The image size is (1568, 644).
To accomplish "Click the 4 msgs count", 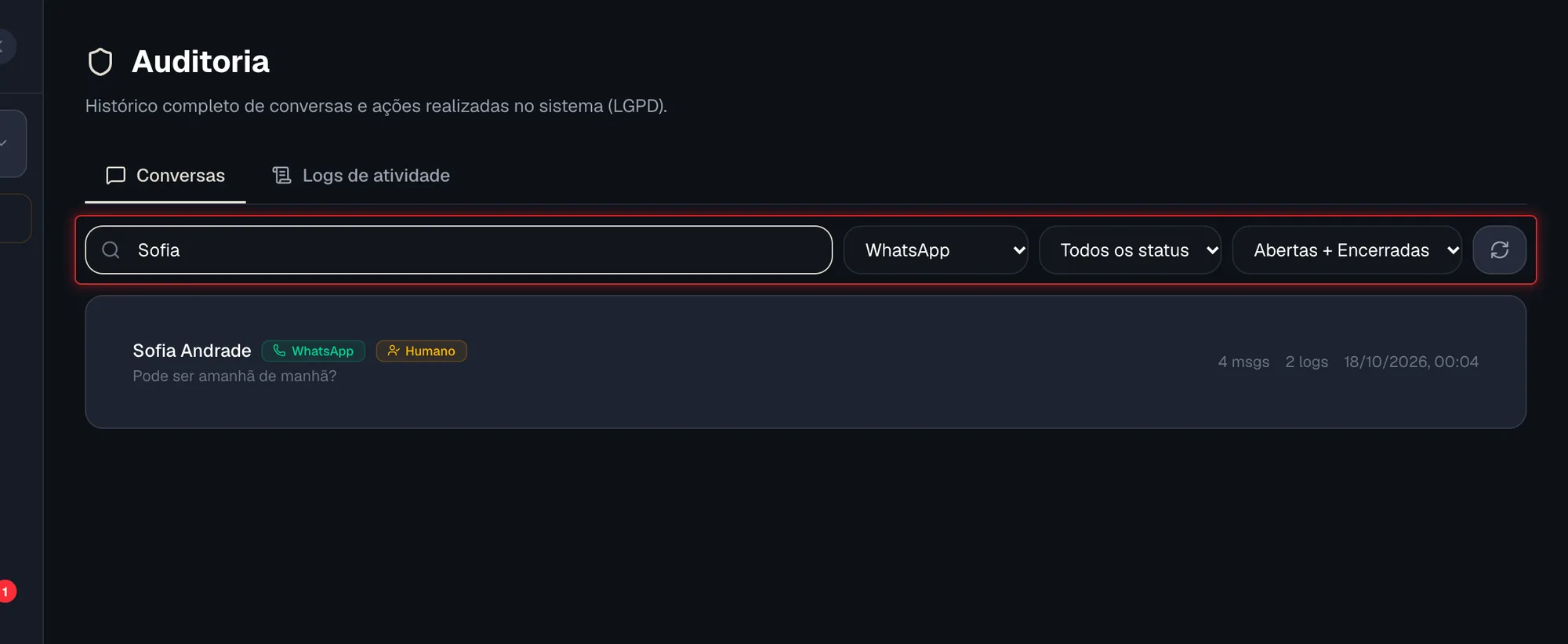I will tap(1243, 362).
